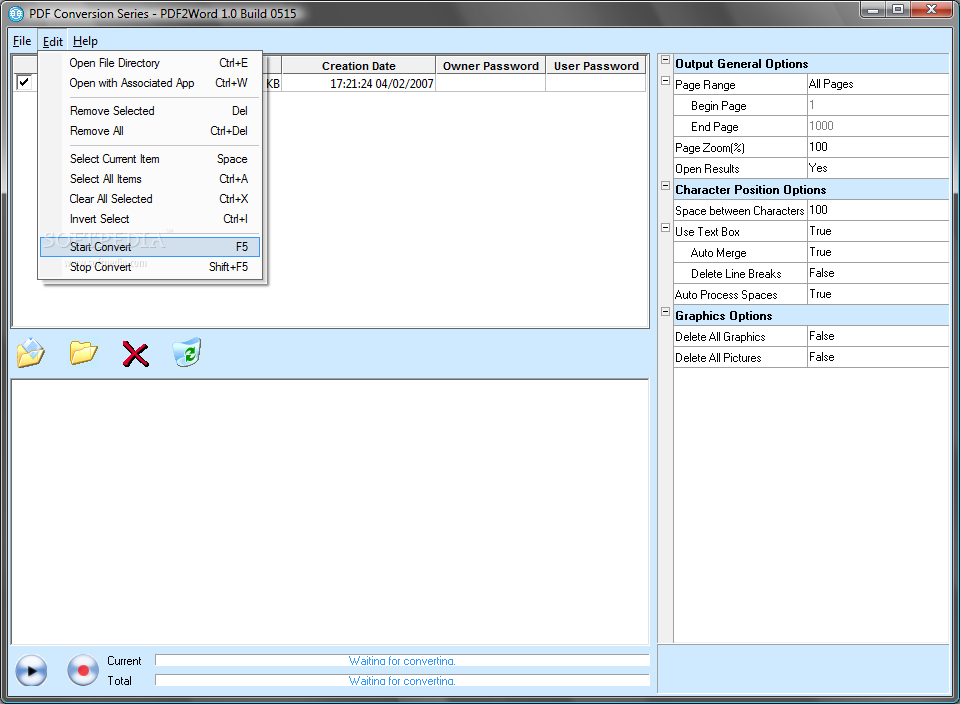Click the User Password column header

tap(596, 66)
